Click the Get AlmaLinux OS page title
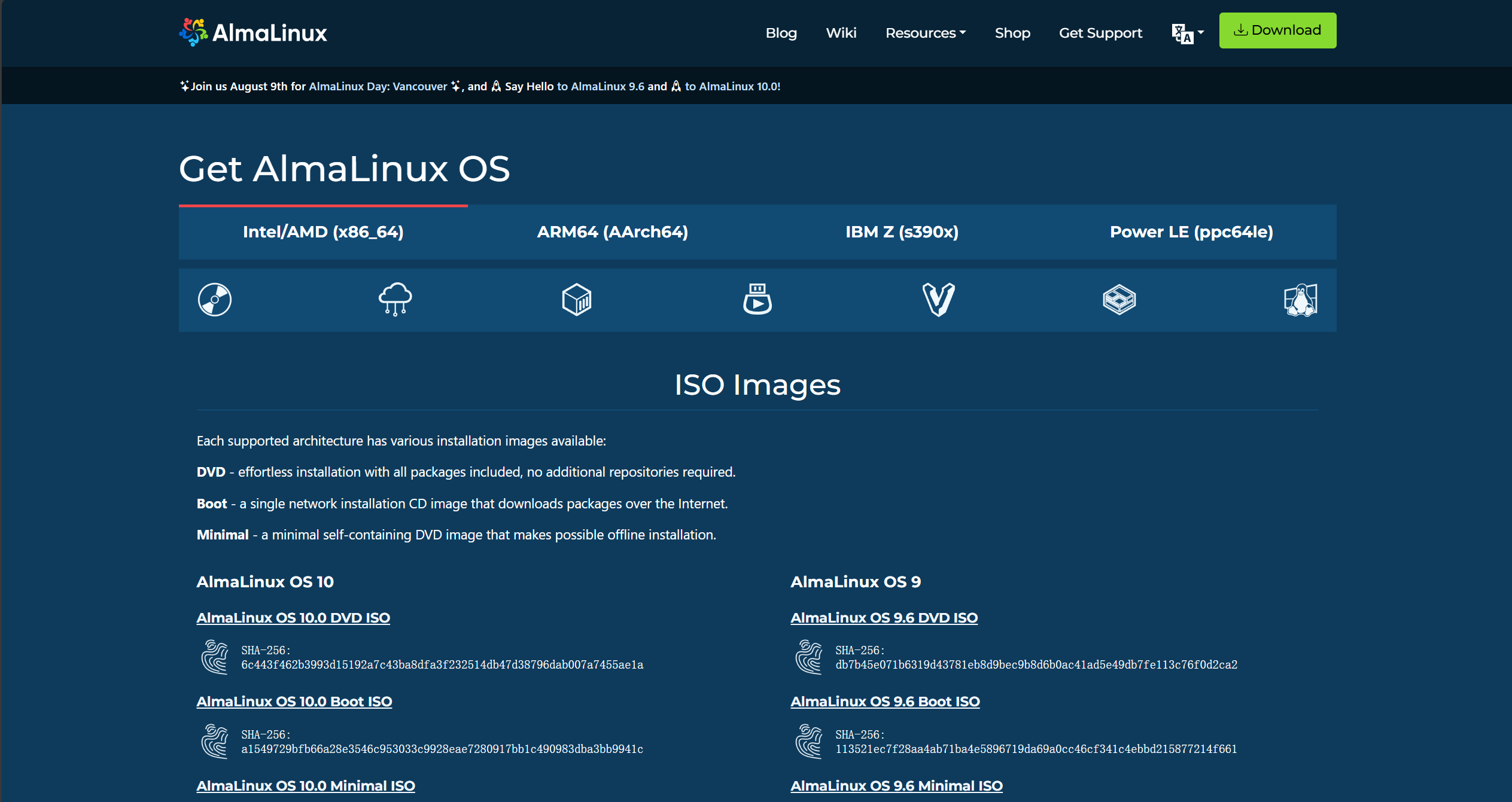The width and height of the screenshot is (1512, 802). pyautogui.click(x=344, y=169)
